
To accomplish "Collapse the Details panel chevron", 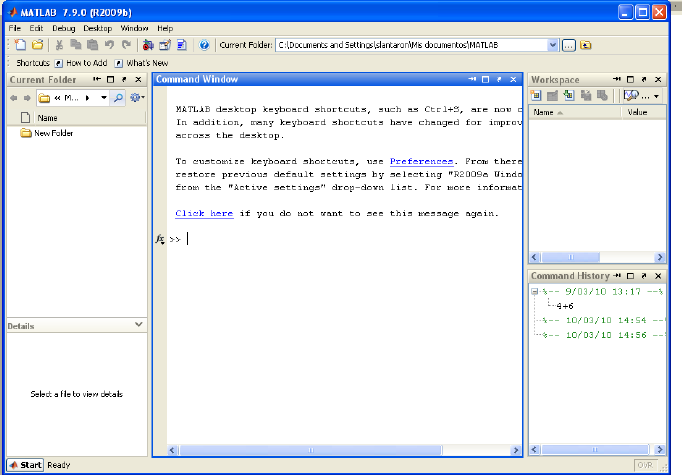I will (x=138, y=325).
